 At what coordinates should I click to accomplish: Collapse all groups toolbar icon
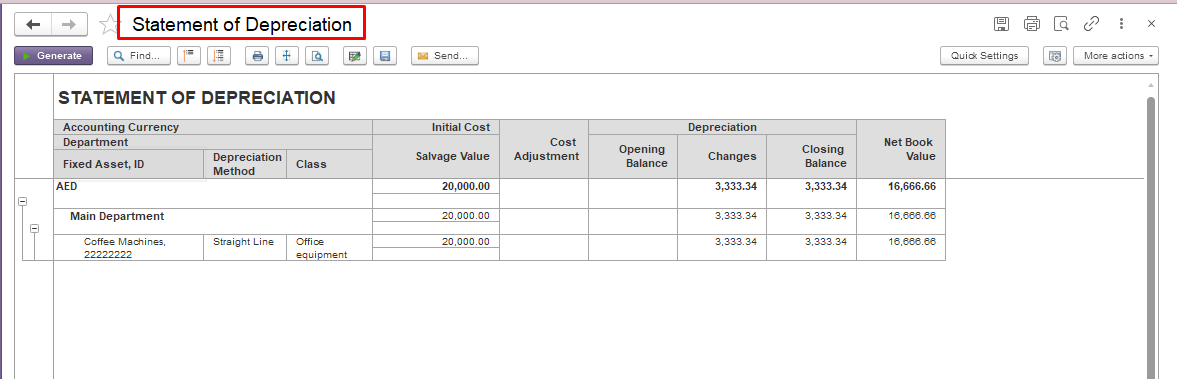coord(188,56)
